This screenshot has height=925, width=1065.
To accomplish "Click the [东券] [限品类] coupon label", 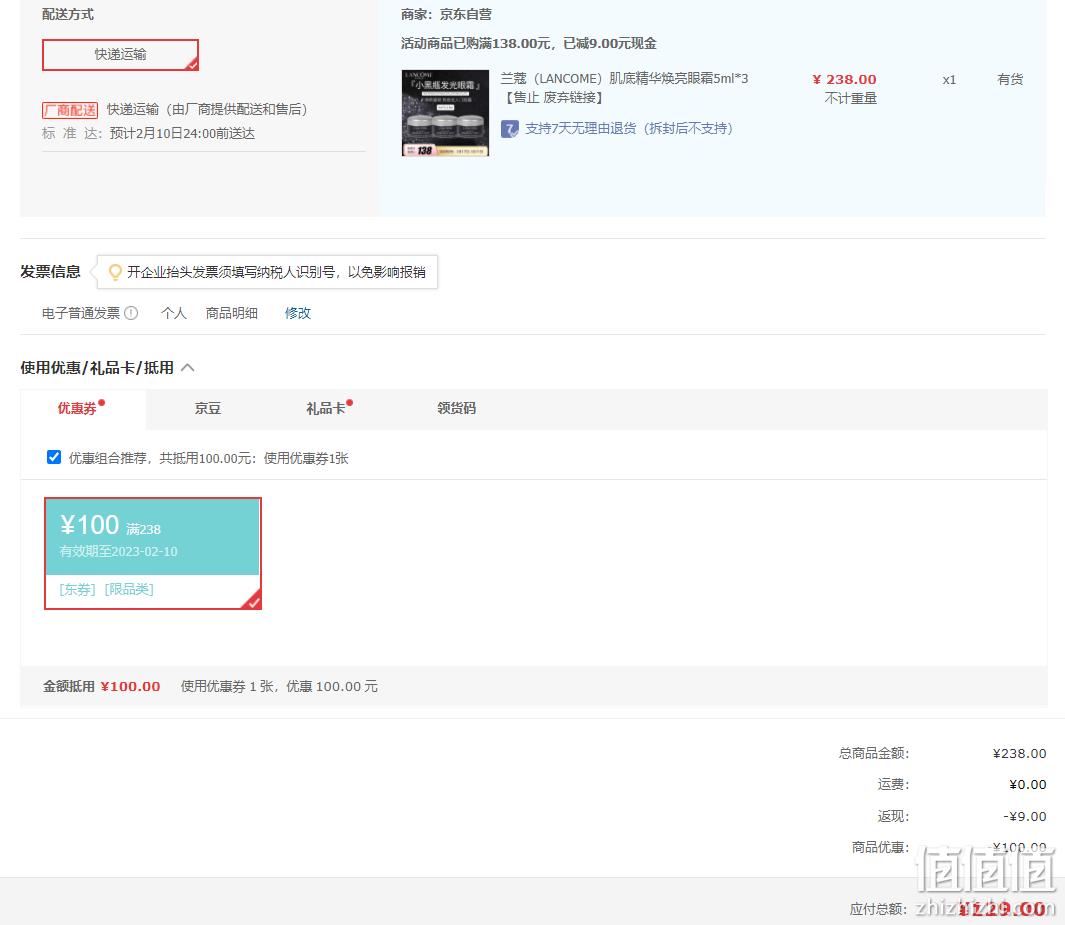I will coord(107,589).
